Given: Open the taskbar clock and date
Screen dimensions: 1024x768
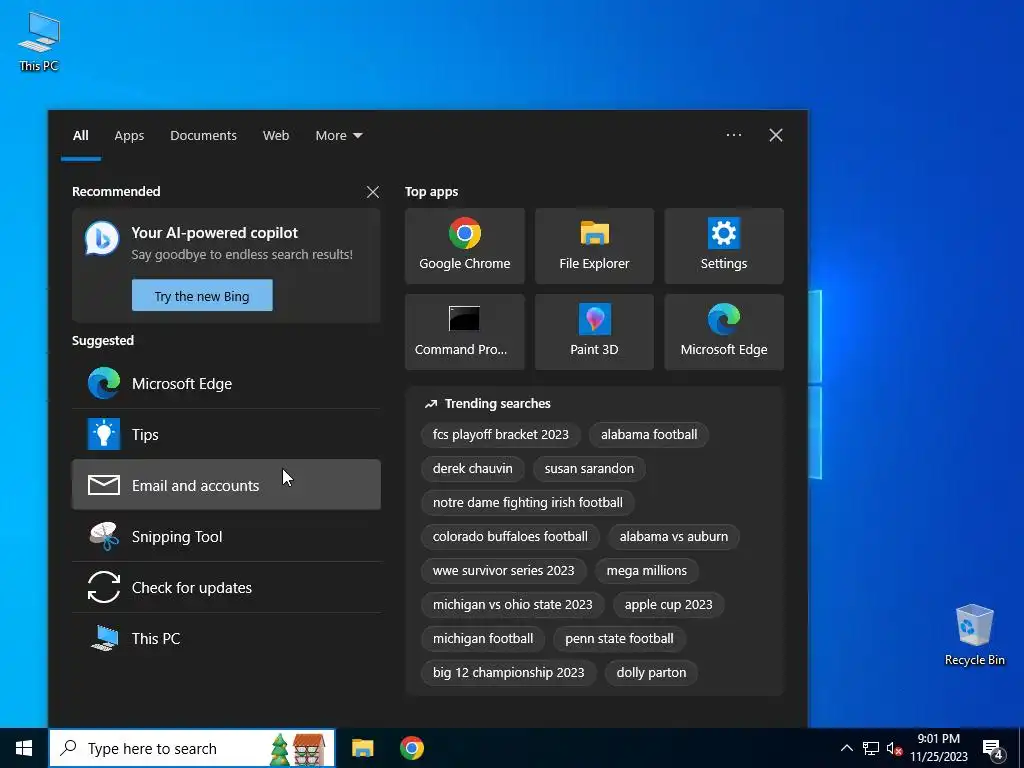Looking at the screenshot, I should coord(938,748).
